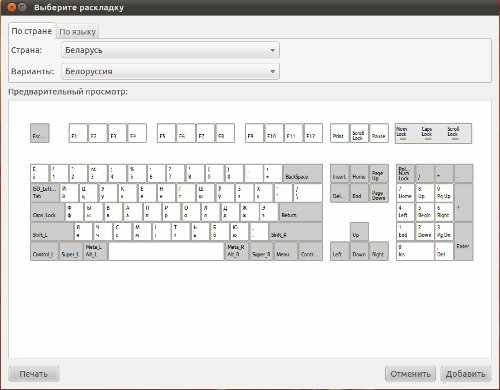Click the Caps Lock key in the preview
Image resolution: width=500 pixels, height=390 pixels.
tap(47, 212)
